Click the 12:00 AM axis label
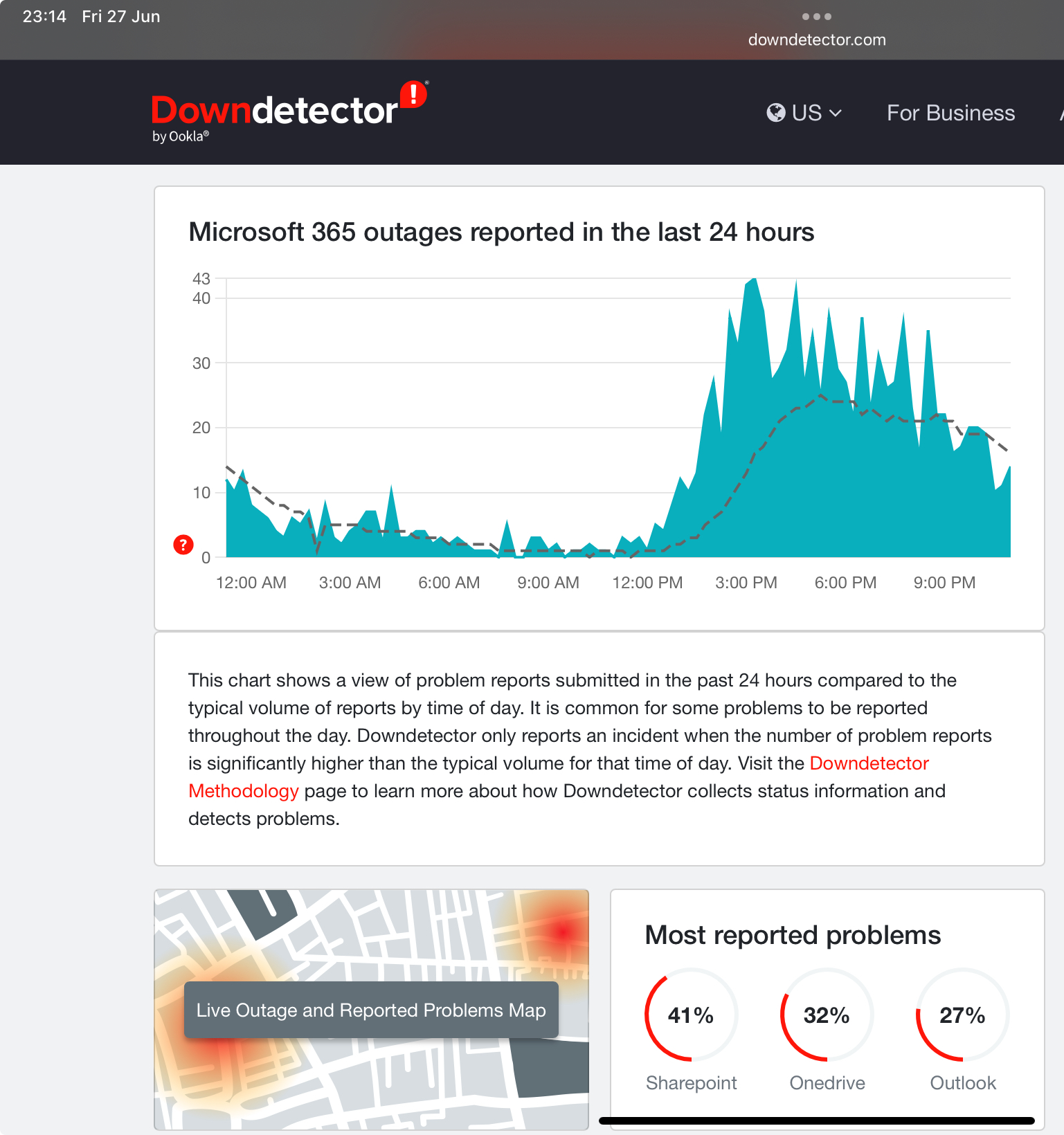Viewport: 1064px width, 1135px height. [x=251, y=583]
